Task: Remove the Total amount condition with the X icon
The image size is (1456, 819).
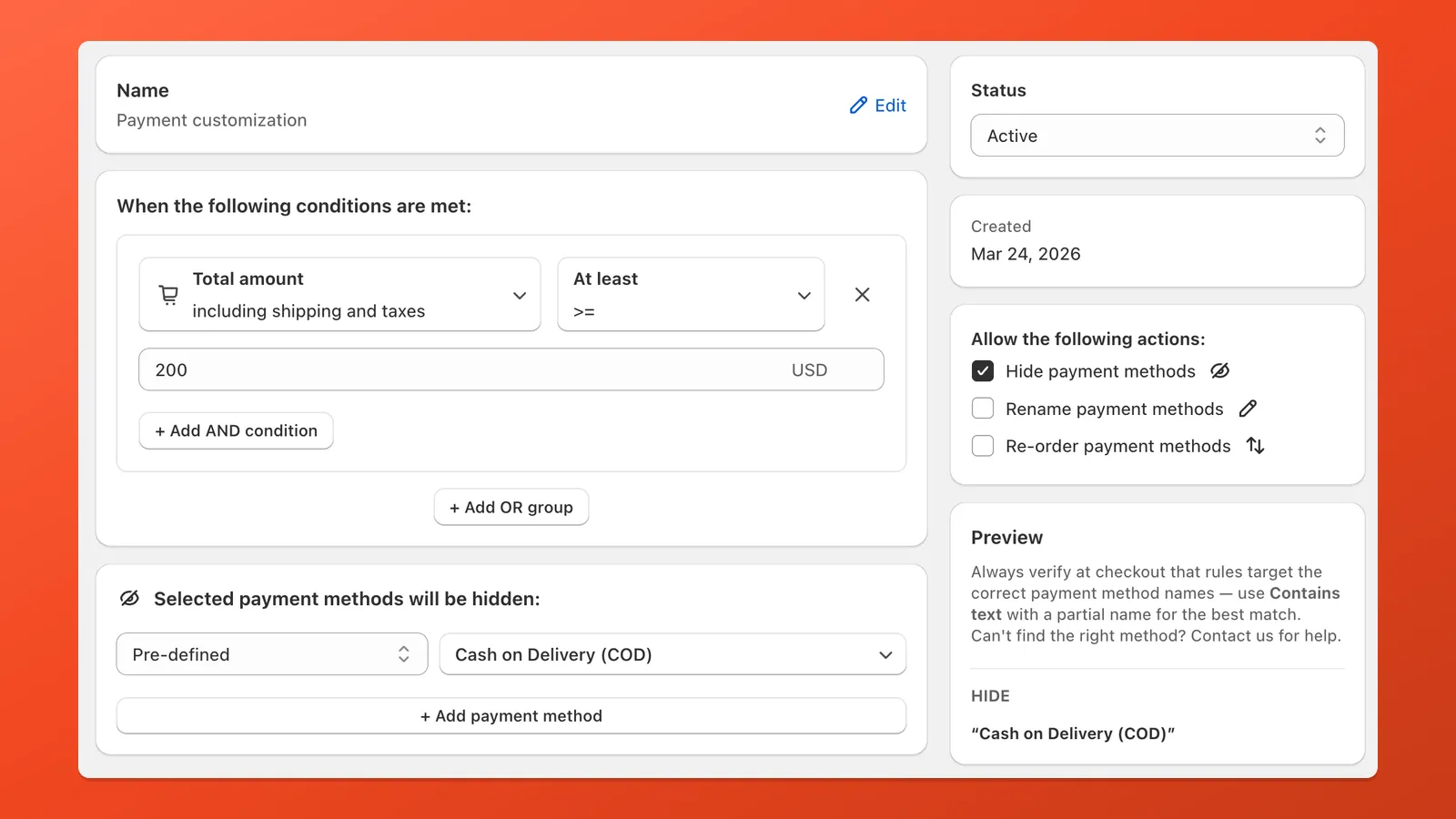Action: coord(862,294)
